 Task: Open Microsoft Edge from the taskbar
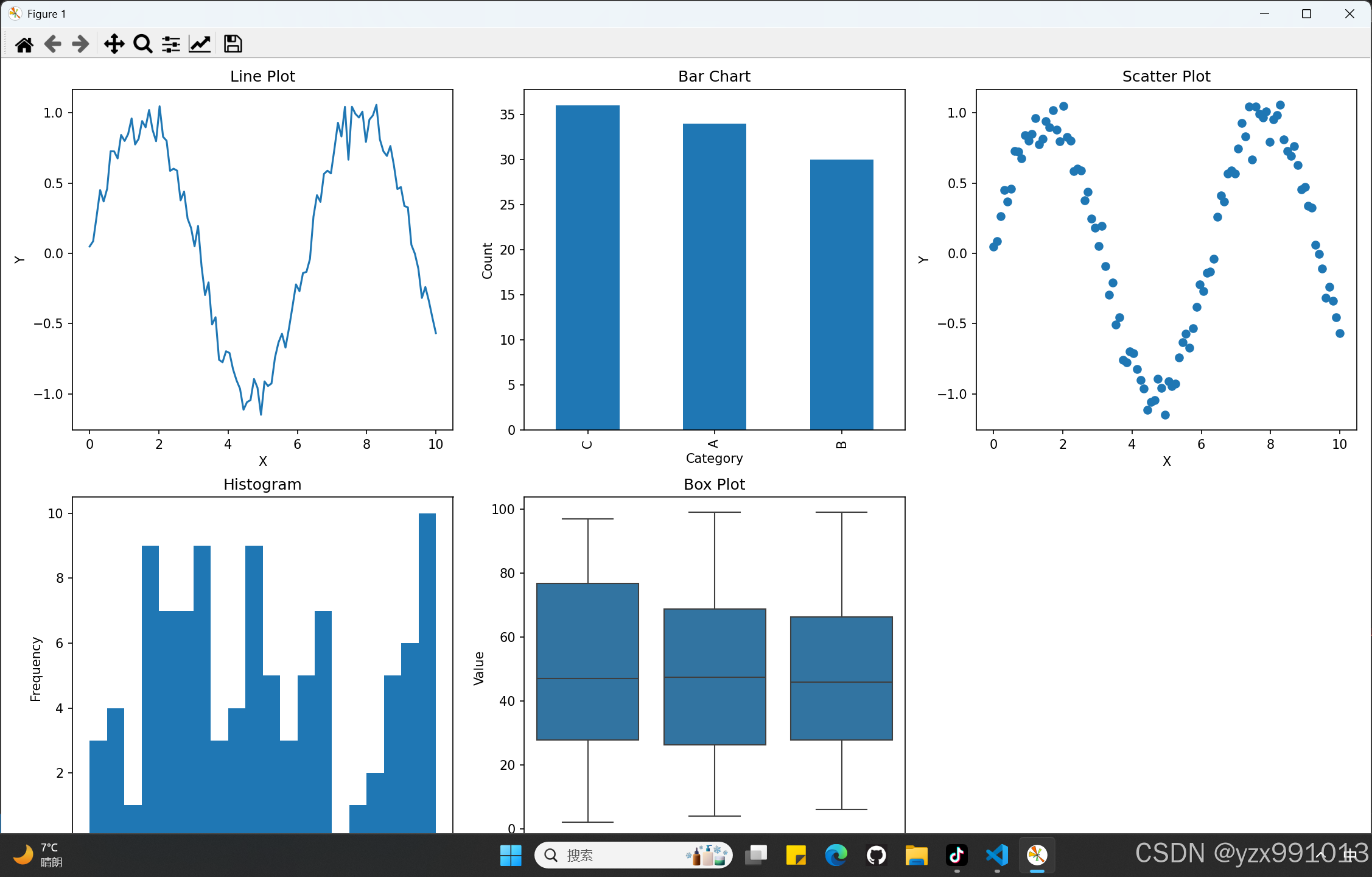coord(836,855)
